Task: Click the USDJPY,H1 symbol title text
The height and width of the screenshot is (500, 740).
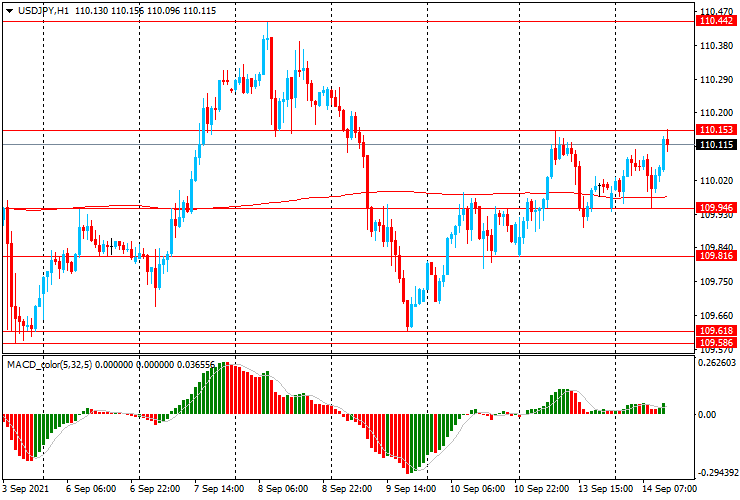Action: point(43,11)
